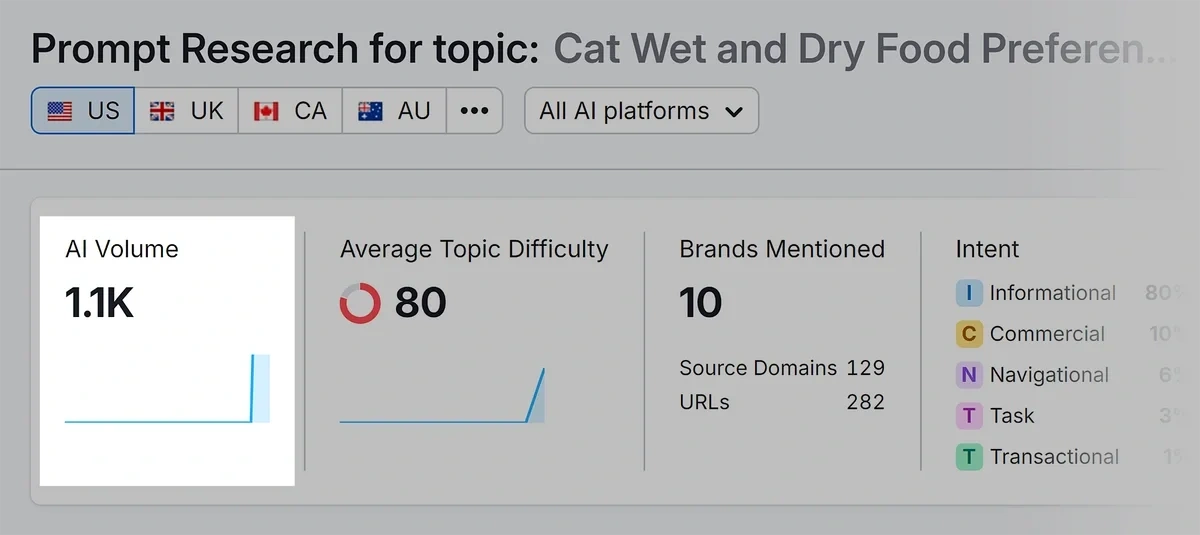Click the Brands Mentioned heading

pyautogui.click(x=782, y=249)
